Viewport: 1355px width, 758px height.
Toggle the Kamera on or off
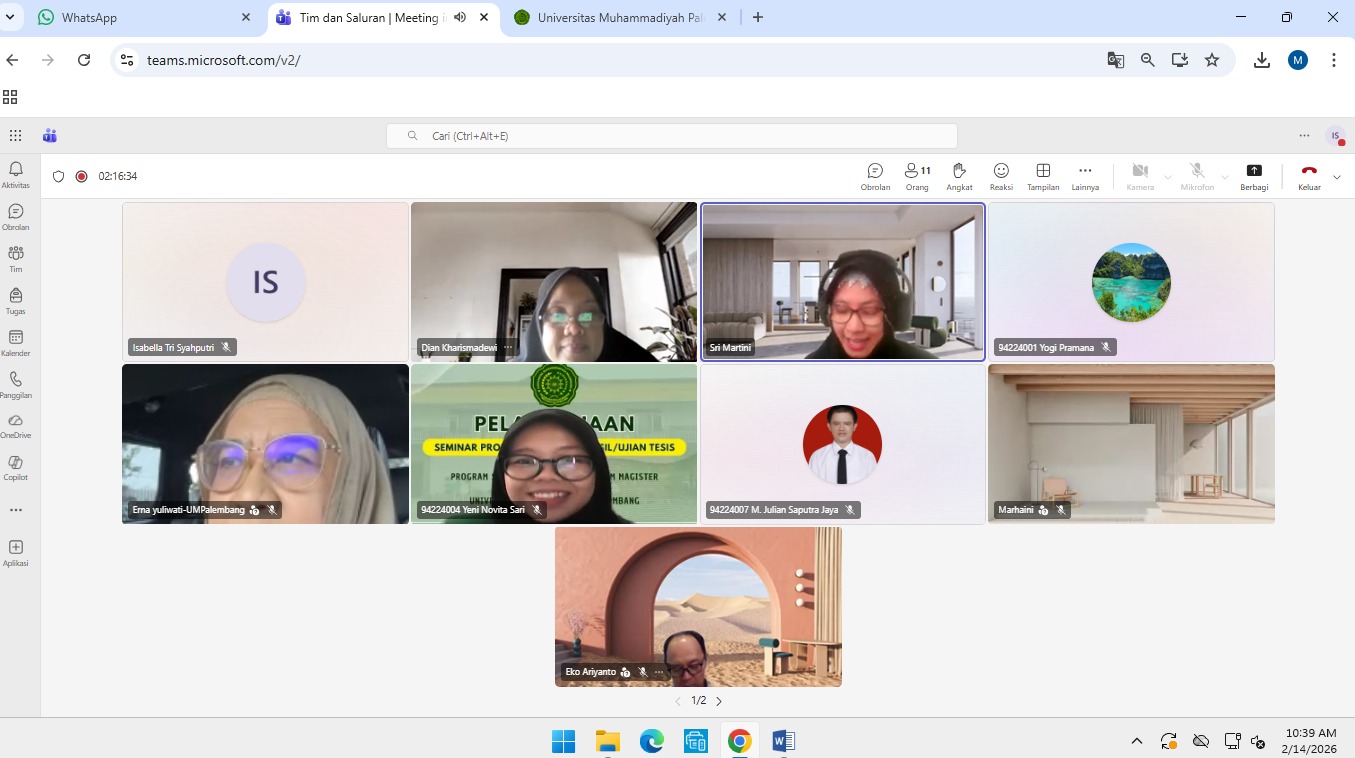click(x=1139, y=176)
